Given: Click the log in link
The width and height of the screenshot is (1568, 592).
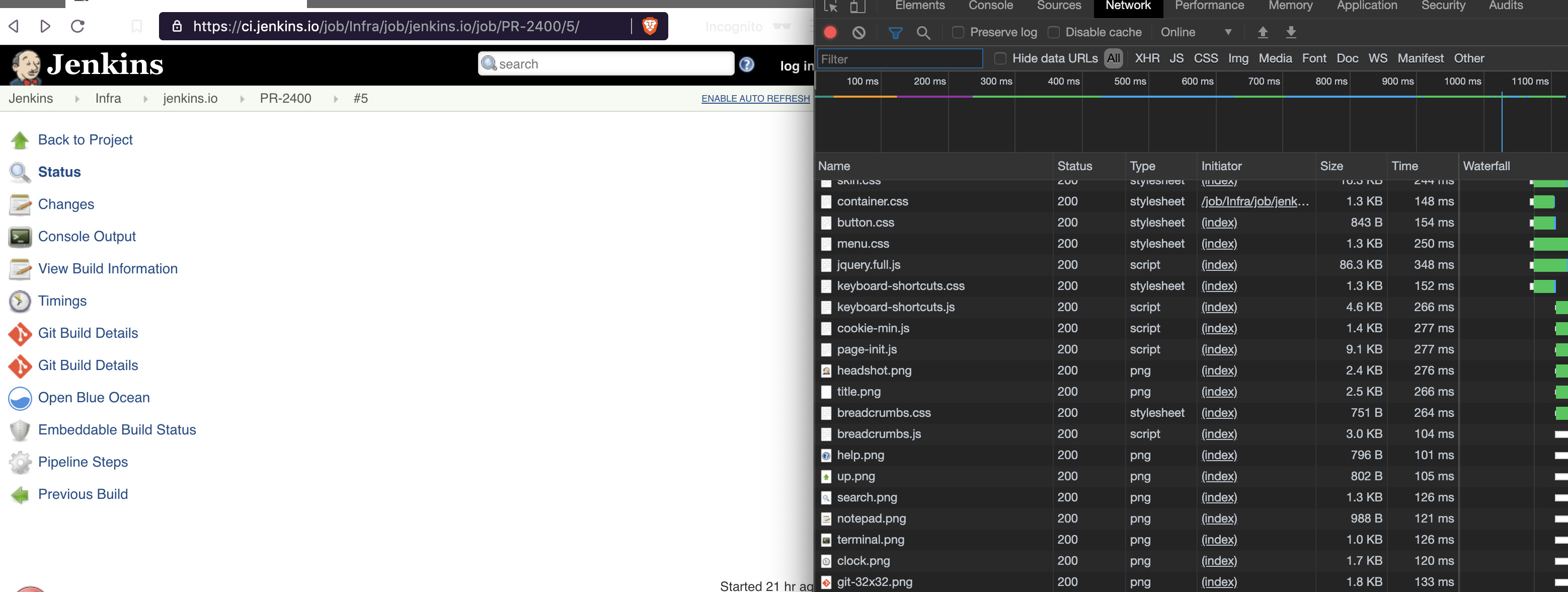Looking at the screenshot, I should (x=796, y=66).
